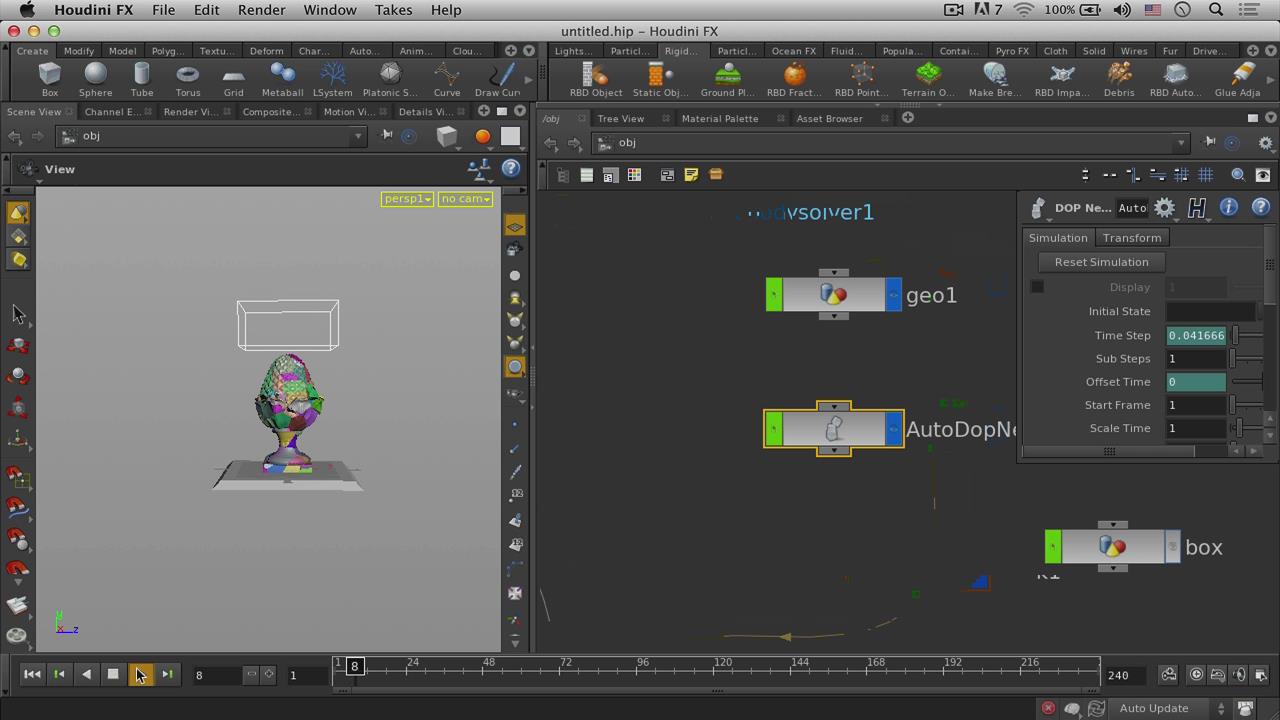The width and height of the screenshot is (1280, 720).
Task: Switch to the Material Palette tab
Action: tap(720, 118)
